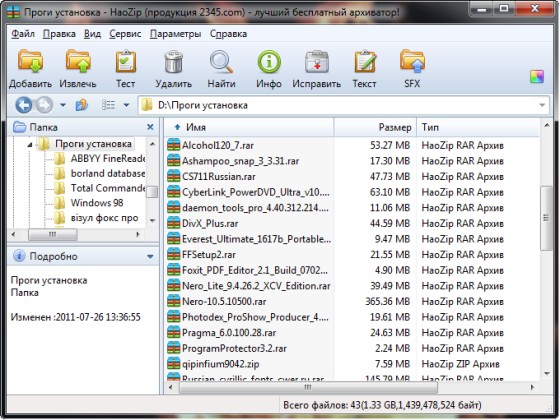This screenshot has height=420, width=560.
Task: Close the Папка folder panel
Action: coord(150,127)
